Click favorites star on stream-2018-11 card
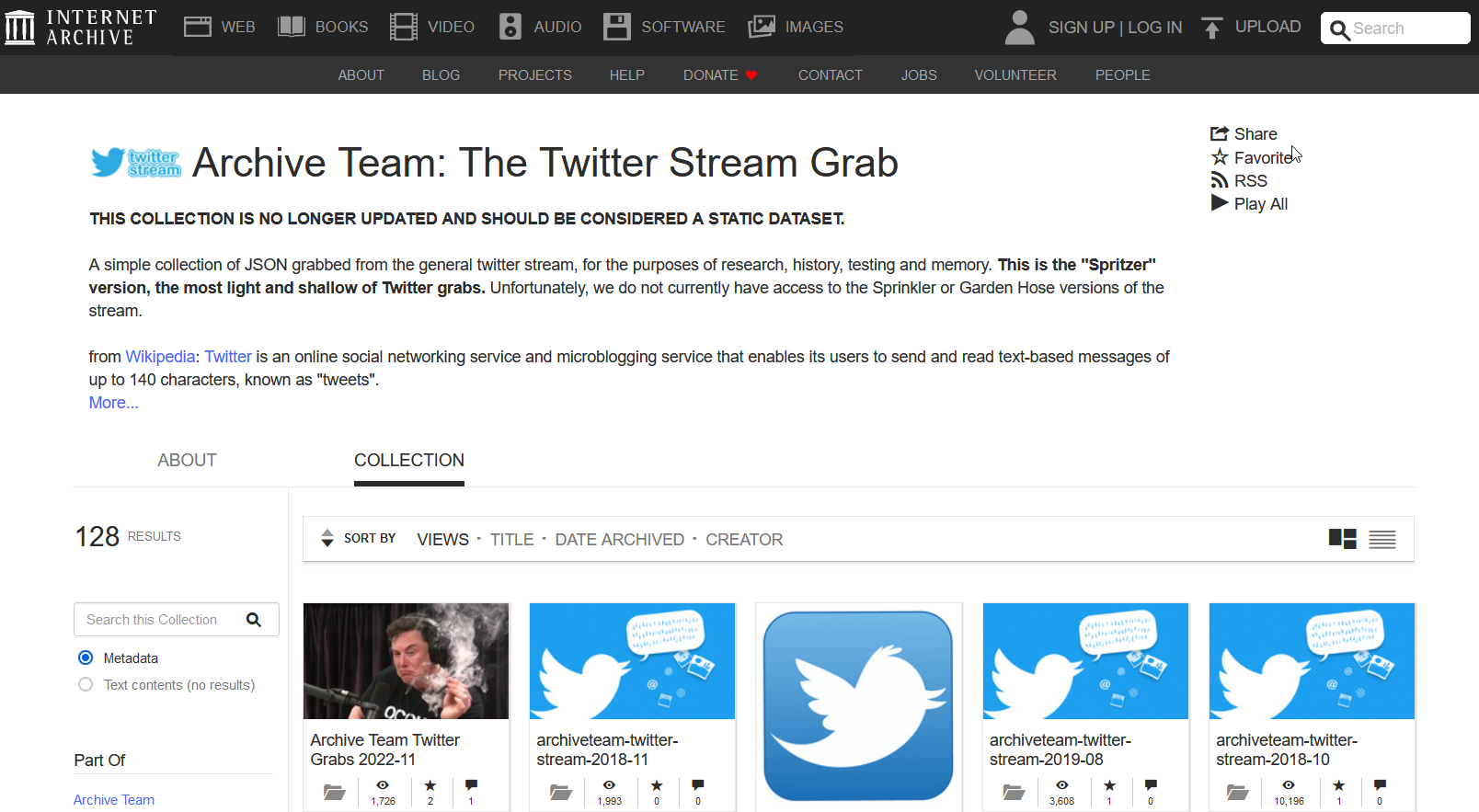Viewport: 1479px width, 812px height. 656,785
